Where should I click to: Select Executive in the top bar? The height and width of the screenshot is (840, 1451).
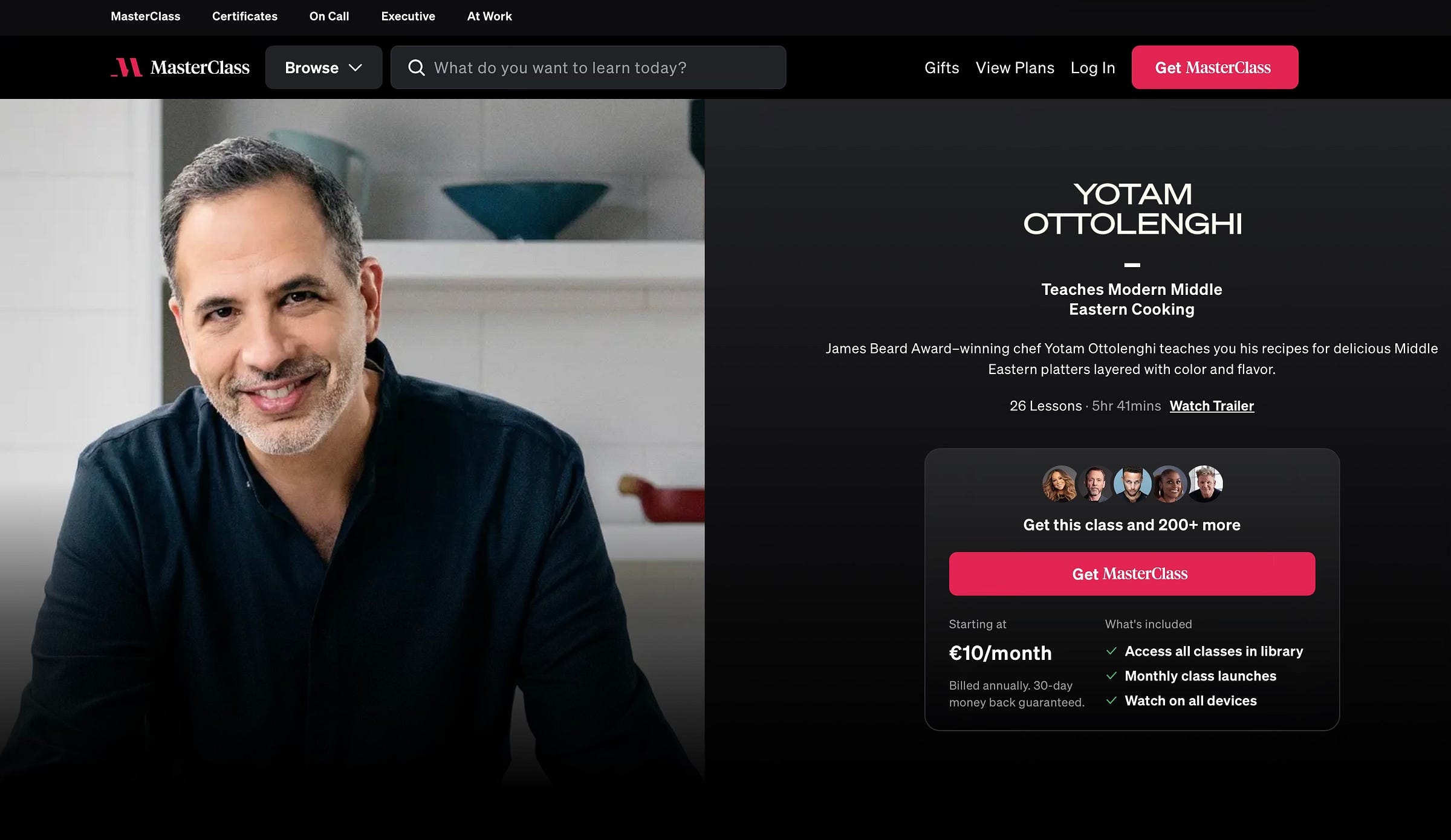click(x=408, y=16)
